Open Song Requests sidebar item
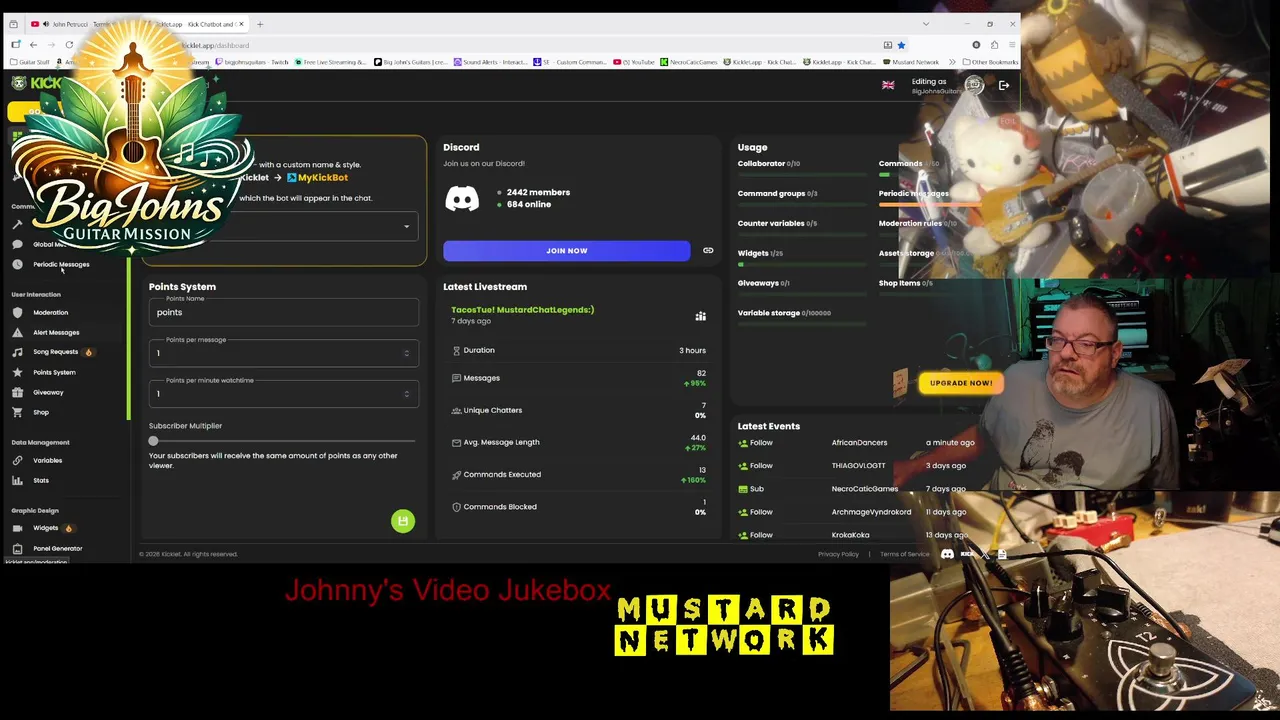This screenshot has width=1280, height=720. tap(55, 352)
